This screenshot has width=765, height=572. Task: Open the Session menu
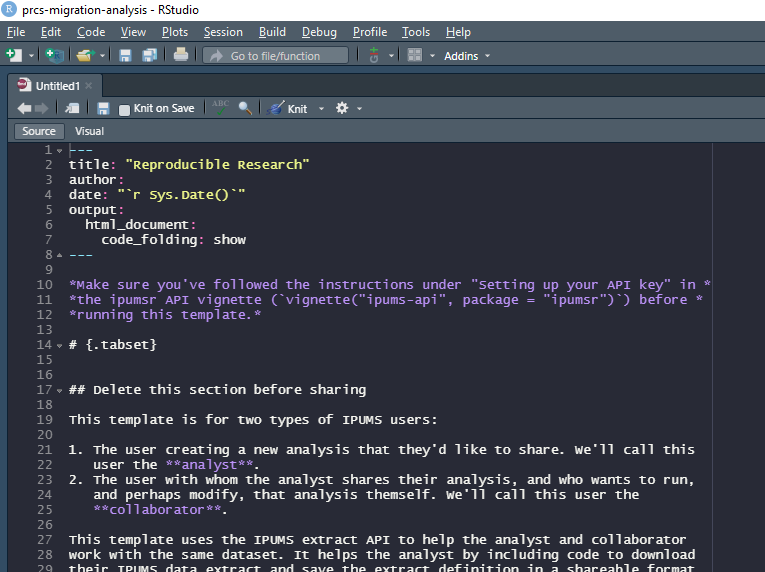(223, 32)
